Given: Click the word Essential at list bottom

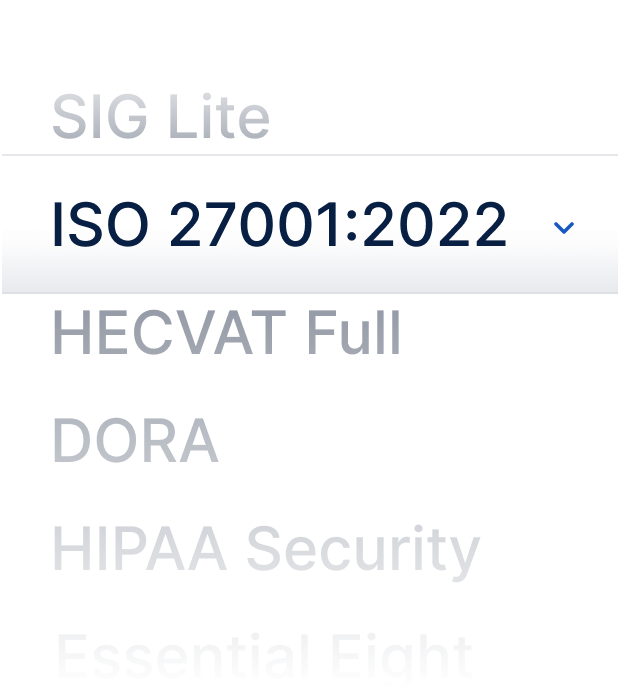Looking at the screenshot, I should coord(183,657).
